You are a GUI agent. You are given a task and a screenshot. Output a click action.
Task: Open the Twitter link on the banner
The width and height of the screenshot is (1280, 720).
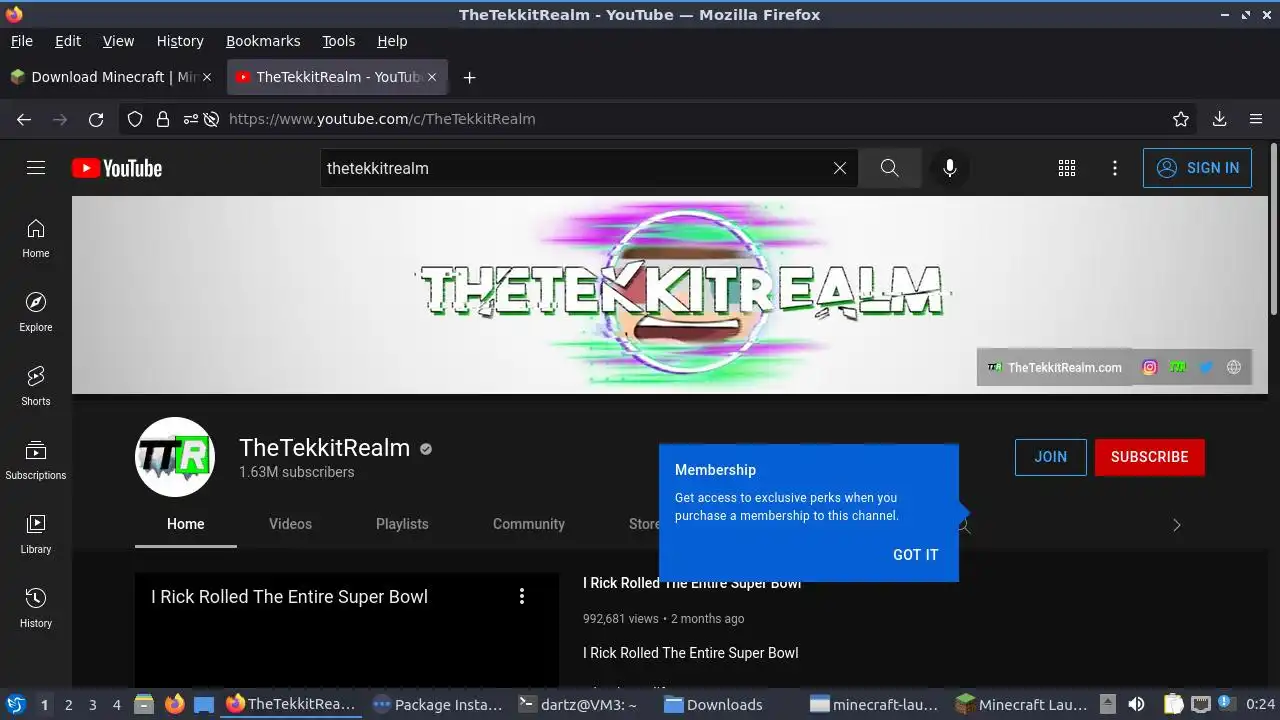click(1206, 367)
